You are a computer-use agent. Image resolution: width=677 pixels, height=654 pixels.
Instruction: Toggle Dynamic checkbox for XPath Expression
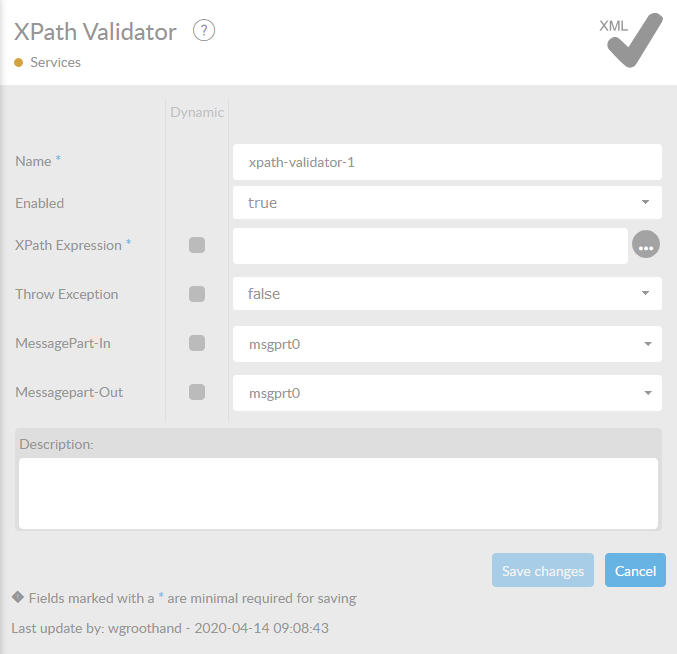[197, 245]
